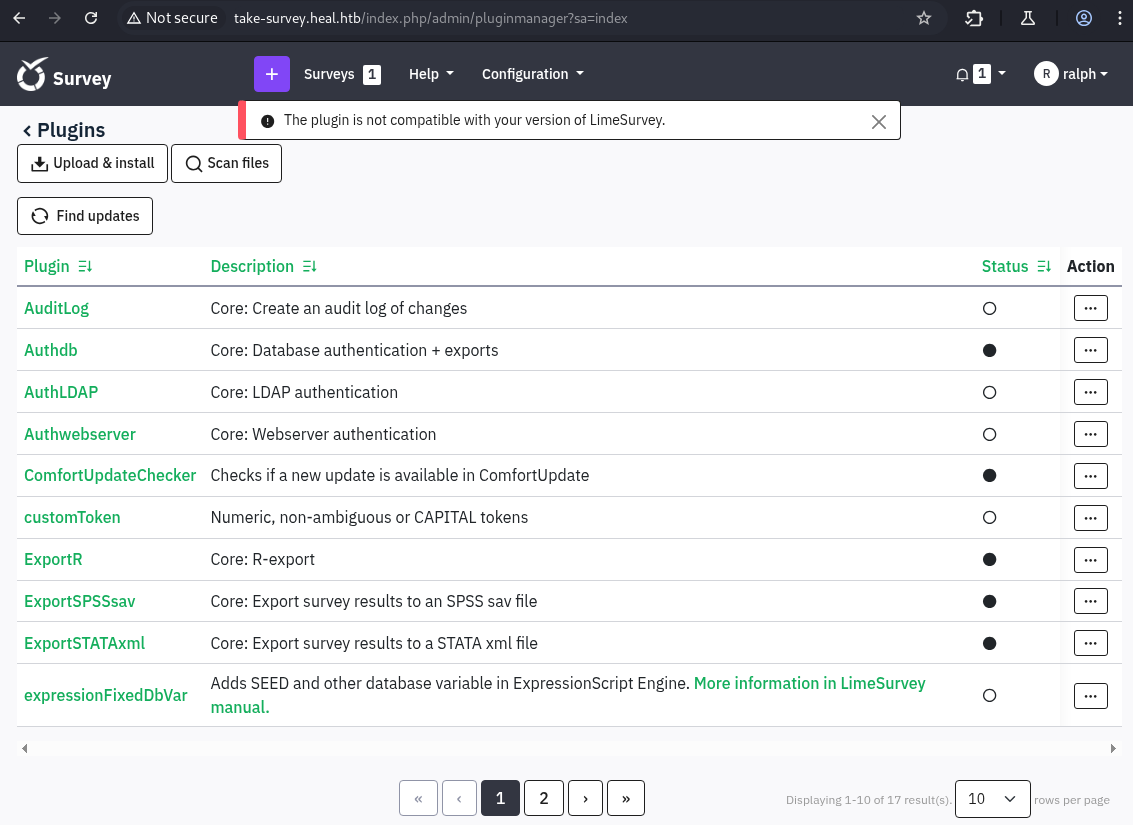The width and height of the screenshot is (1133, 825).
Task: Reload the page in browser
Action: pyautogui.click(x=91, y=18)
